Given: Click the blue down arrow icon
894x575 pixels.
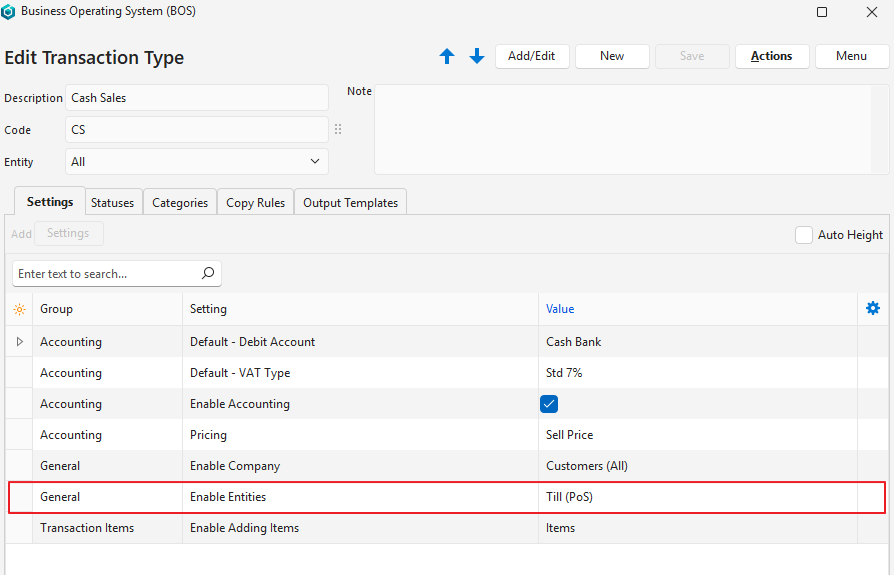Looking at the screenshot, I should [x=477, y=57].
